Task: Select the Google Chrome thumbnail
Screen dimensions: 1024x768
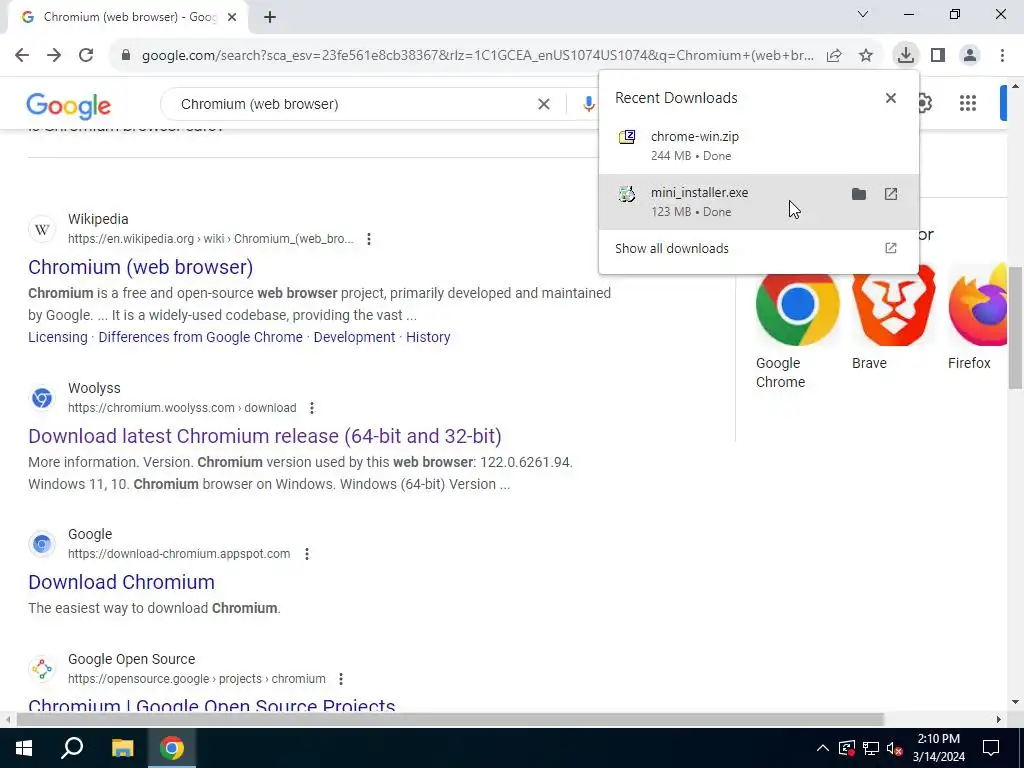Action: [797, 304]
